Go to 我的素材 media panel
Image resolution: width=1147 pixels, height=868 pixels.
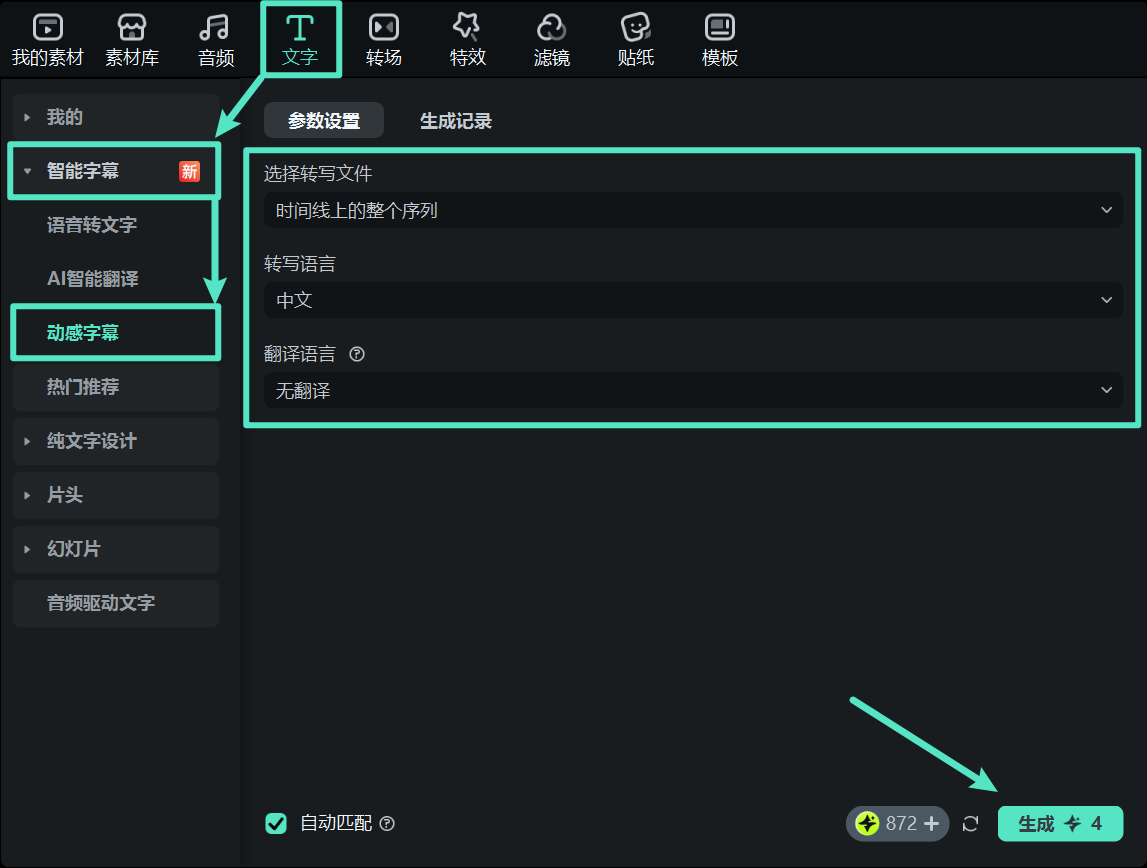pyautogui.click(x=46, y=38)
